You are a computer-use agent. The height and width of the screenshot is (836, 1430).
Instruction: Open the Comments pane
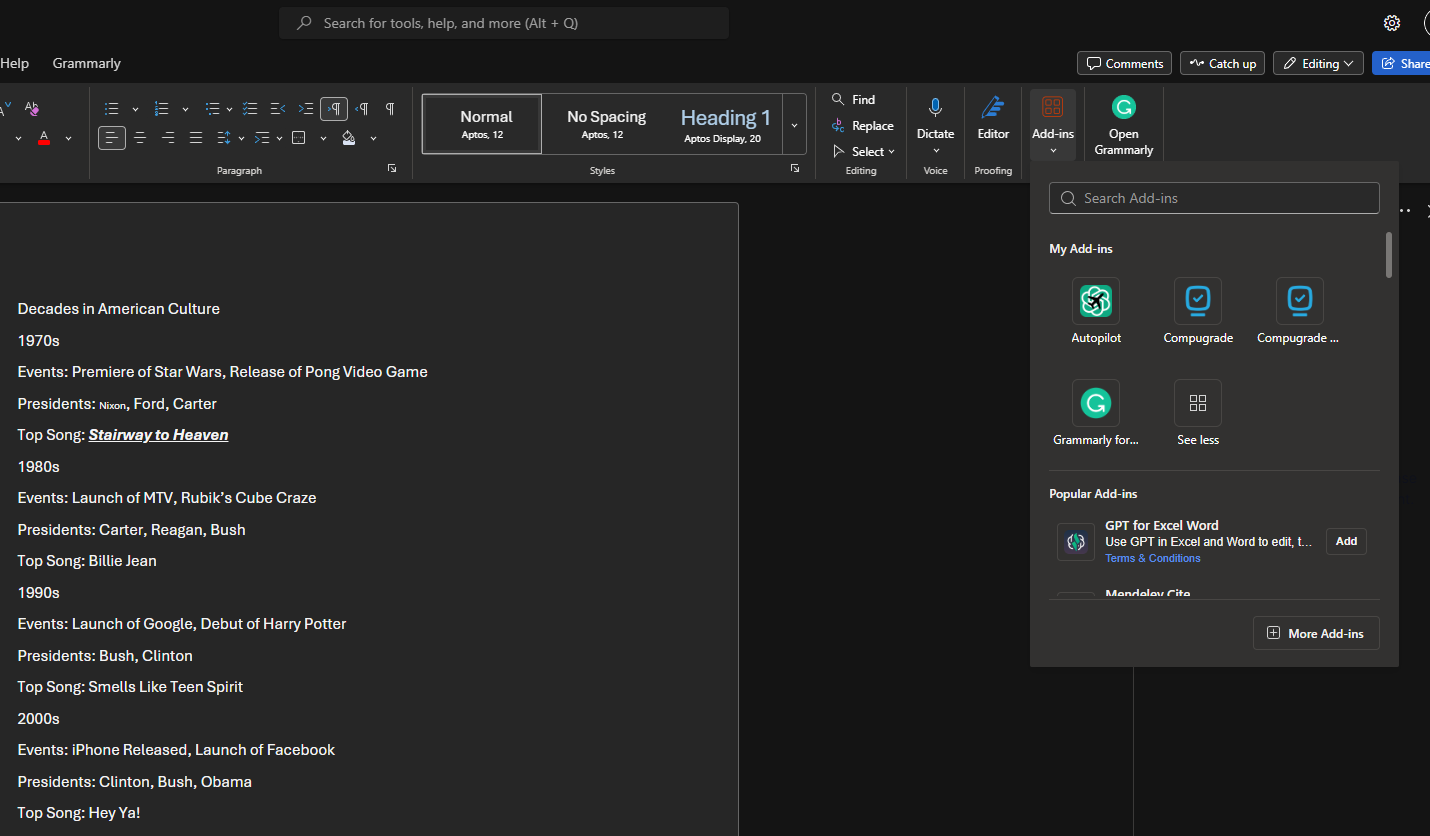1124,63
